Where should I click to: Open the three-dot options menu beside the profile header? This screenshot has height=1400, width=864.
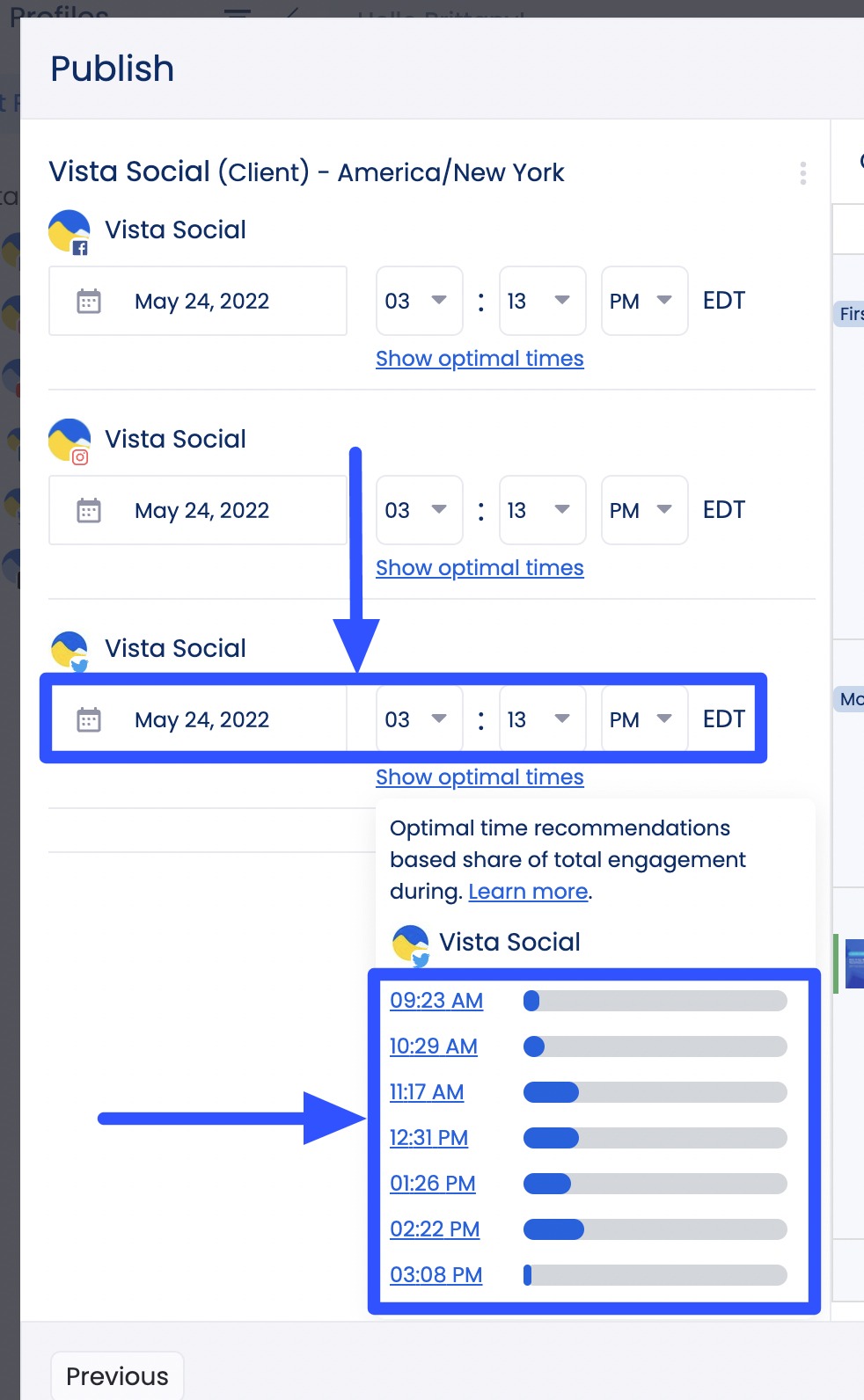coord(802,173)
